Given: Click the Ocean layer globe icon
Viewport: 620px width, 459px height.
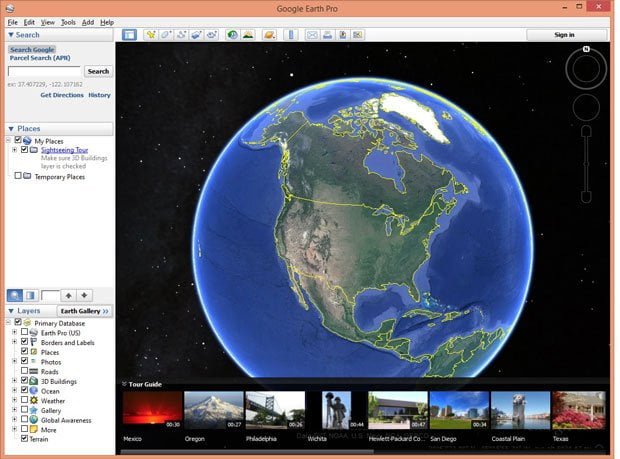Looking at the screenshot, I should (34, 391).
